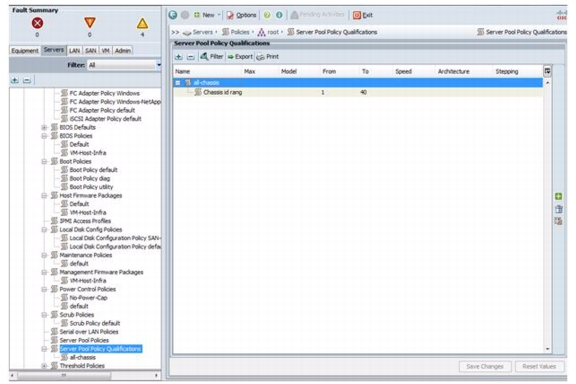The image size is (576, 384).
Task: Switch to the SAN tab
Action: coord(91,50)
